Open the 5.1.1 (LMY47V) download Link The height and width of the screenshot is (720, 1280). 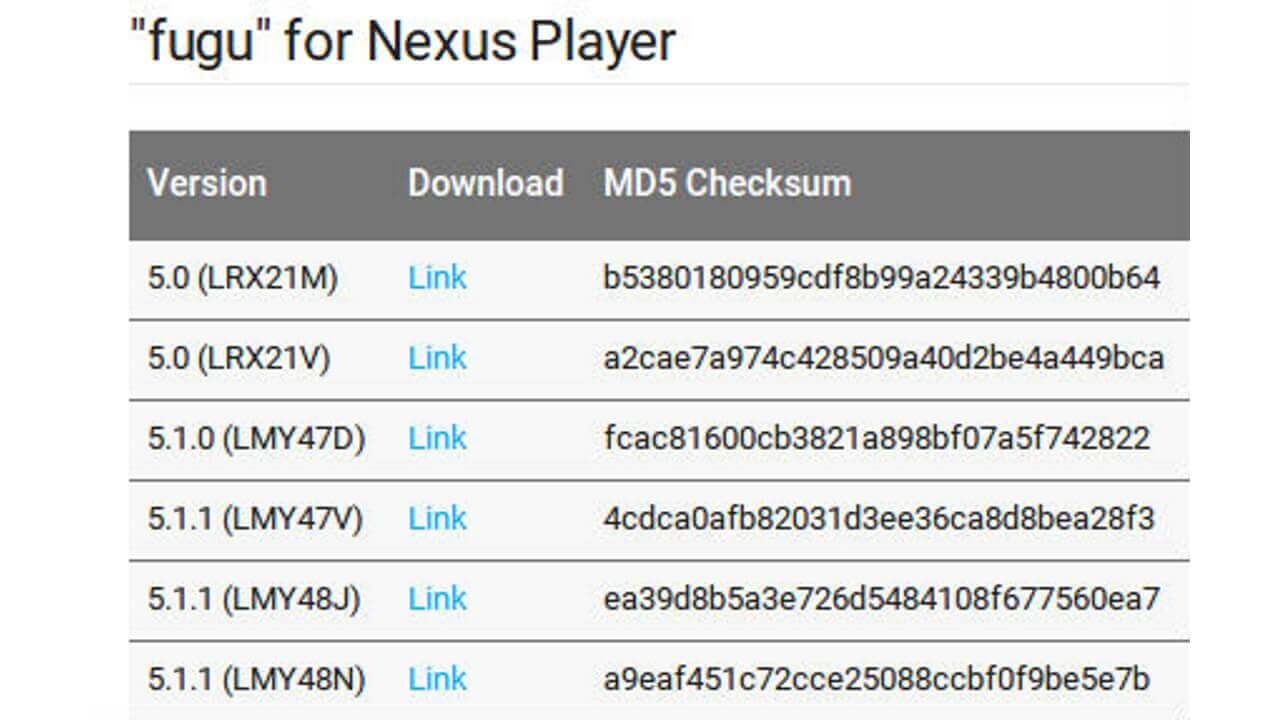pyautogui.click(x=438, y=518)
